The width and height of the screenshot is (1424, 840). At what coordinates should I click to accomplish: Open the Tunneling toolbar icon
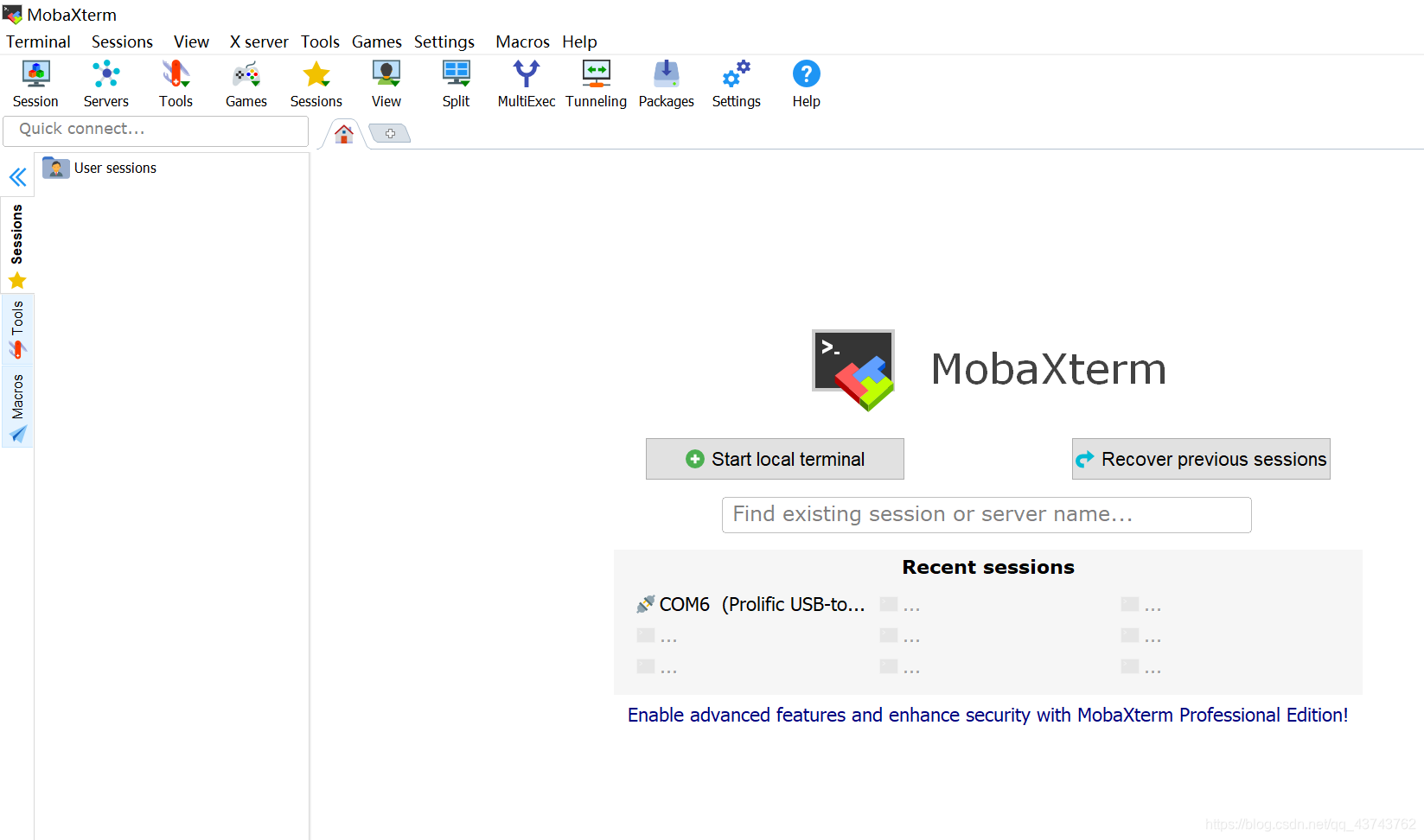tap(596, 84)
